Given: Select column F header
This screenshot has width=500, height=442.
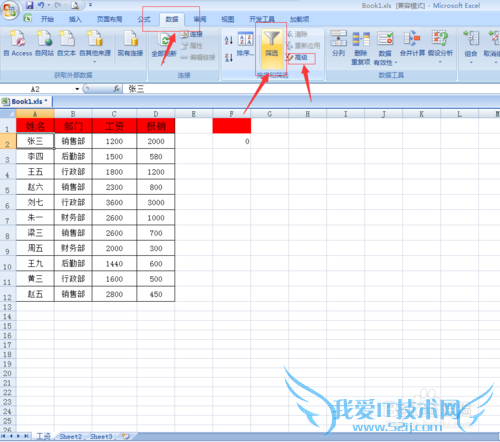Looking at the screenshot, I should [231, 114].
